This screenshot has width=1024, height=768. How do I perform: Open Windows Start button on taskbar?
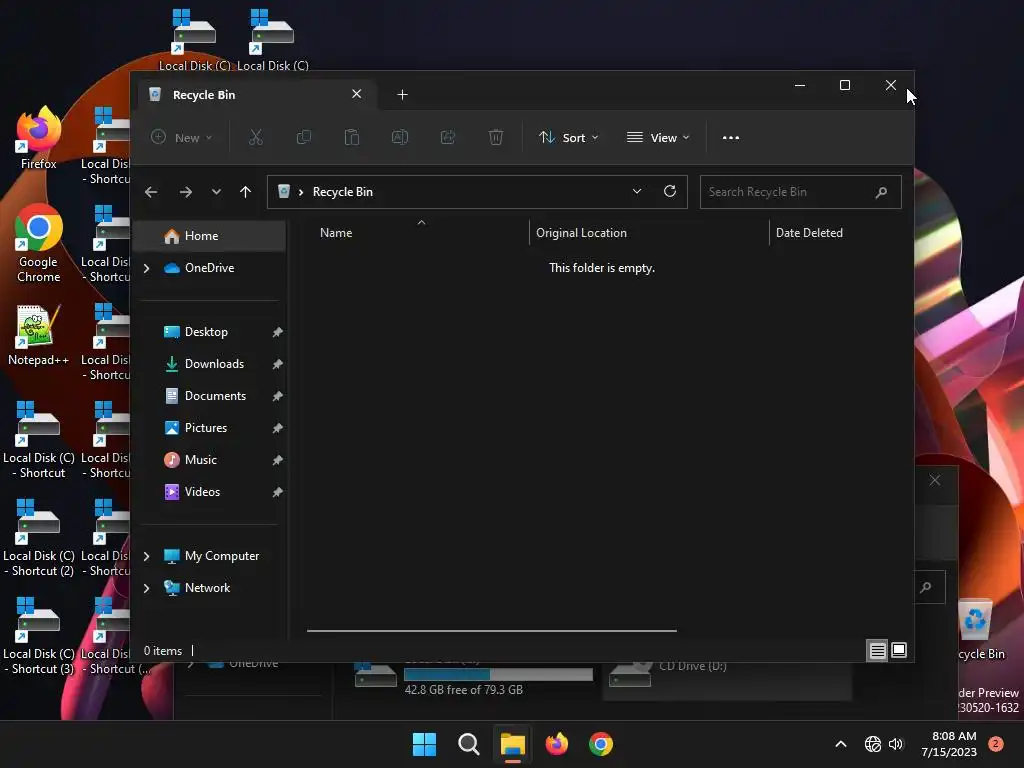pyautogui.click(x=424, y=744)
